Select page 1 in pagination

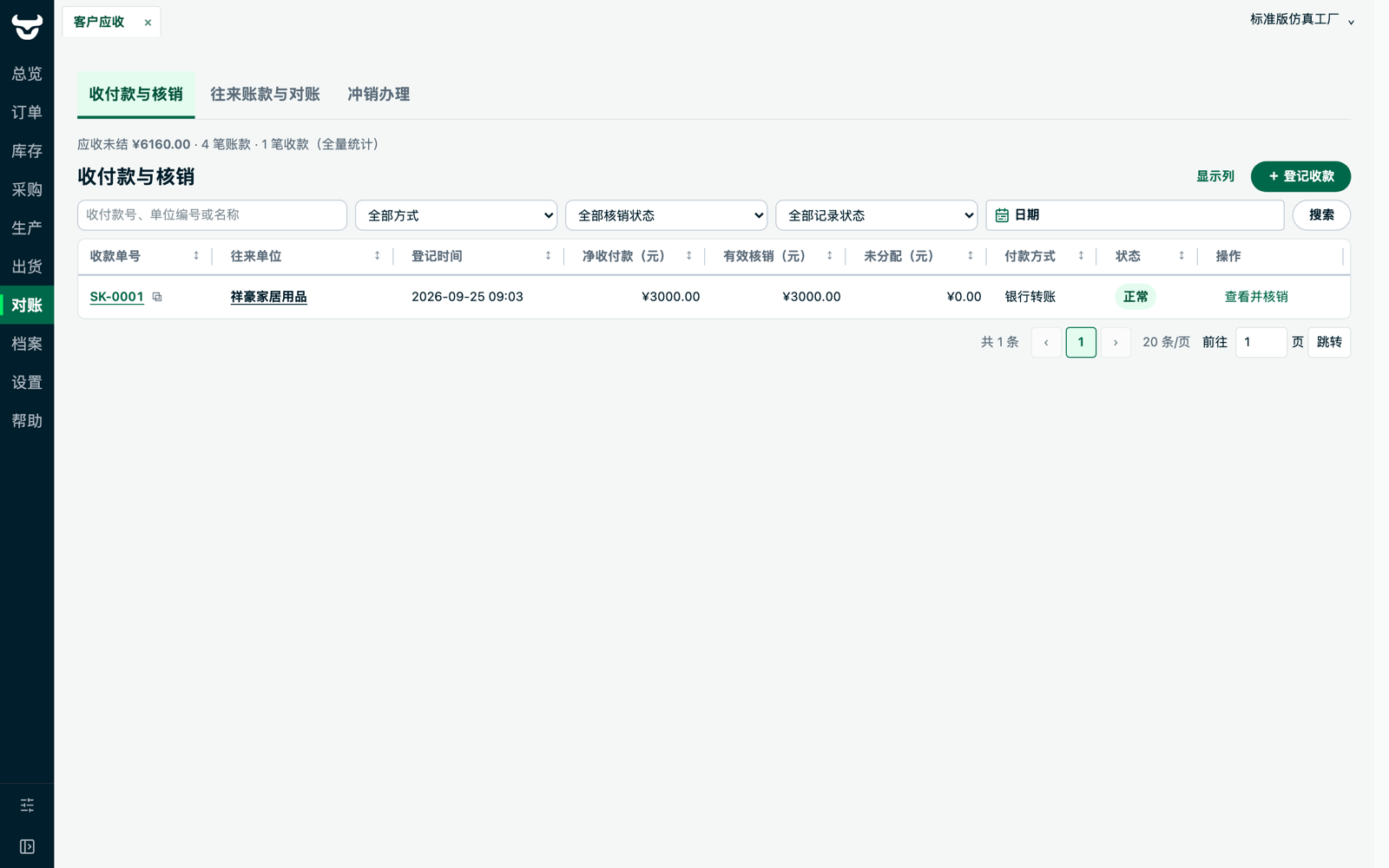[1081, 342]
